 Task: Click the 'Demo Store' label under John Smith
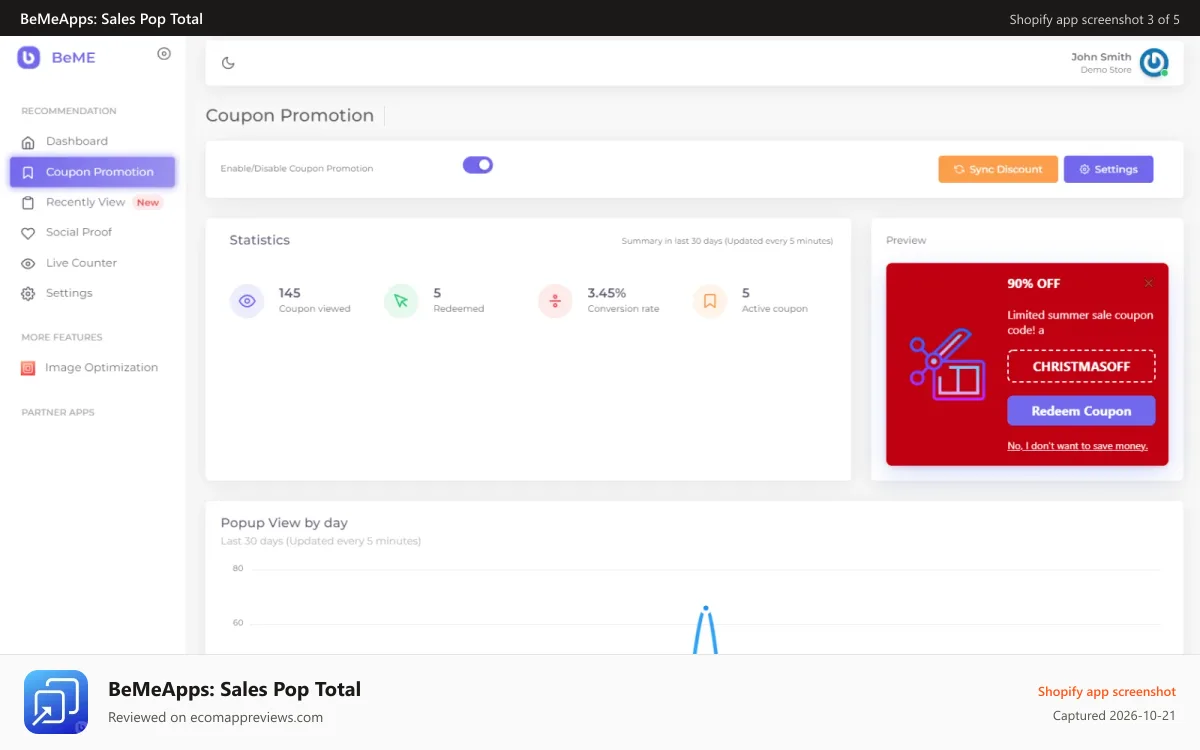pos(1106,70)
